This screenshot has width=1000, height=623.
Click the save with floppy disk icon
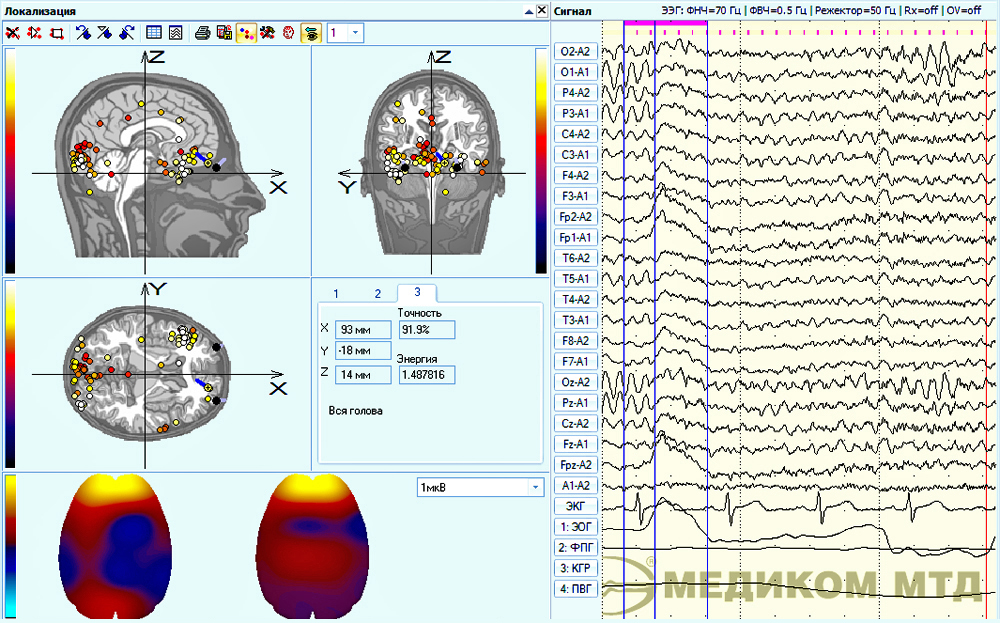(x=224, y=33)
